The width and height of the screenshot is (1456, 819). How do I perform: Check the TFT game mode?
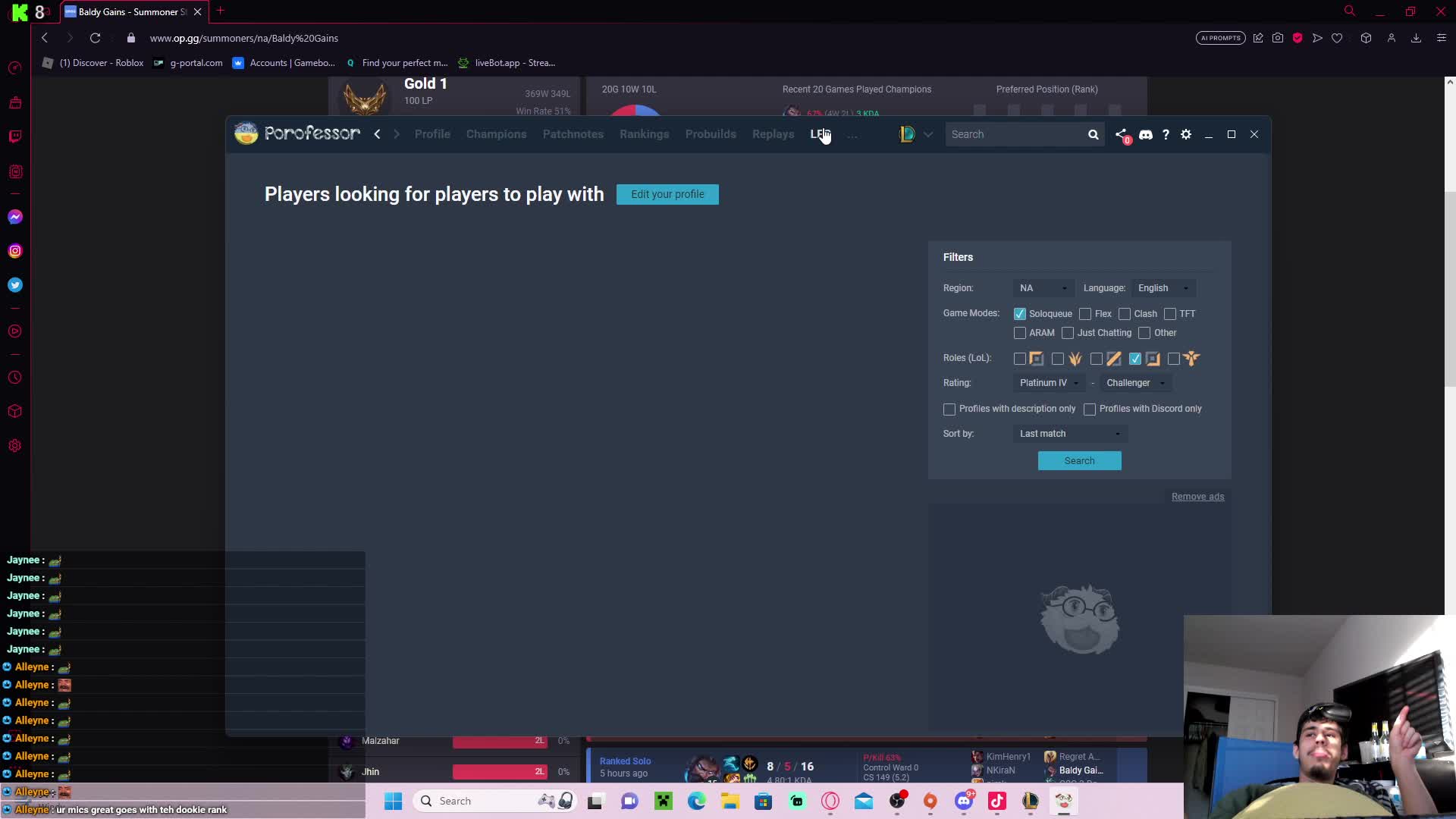(x=1170, y=314)
